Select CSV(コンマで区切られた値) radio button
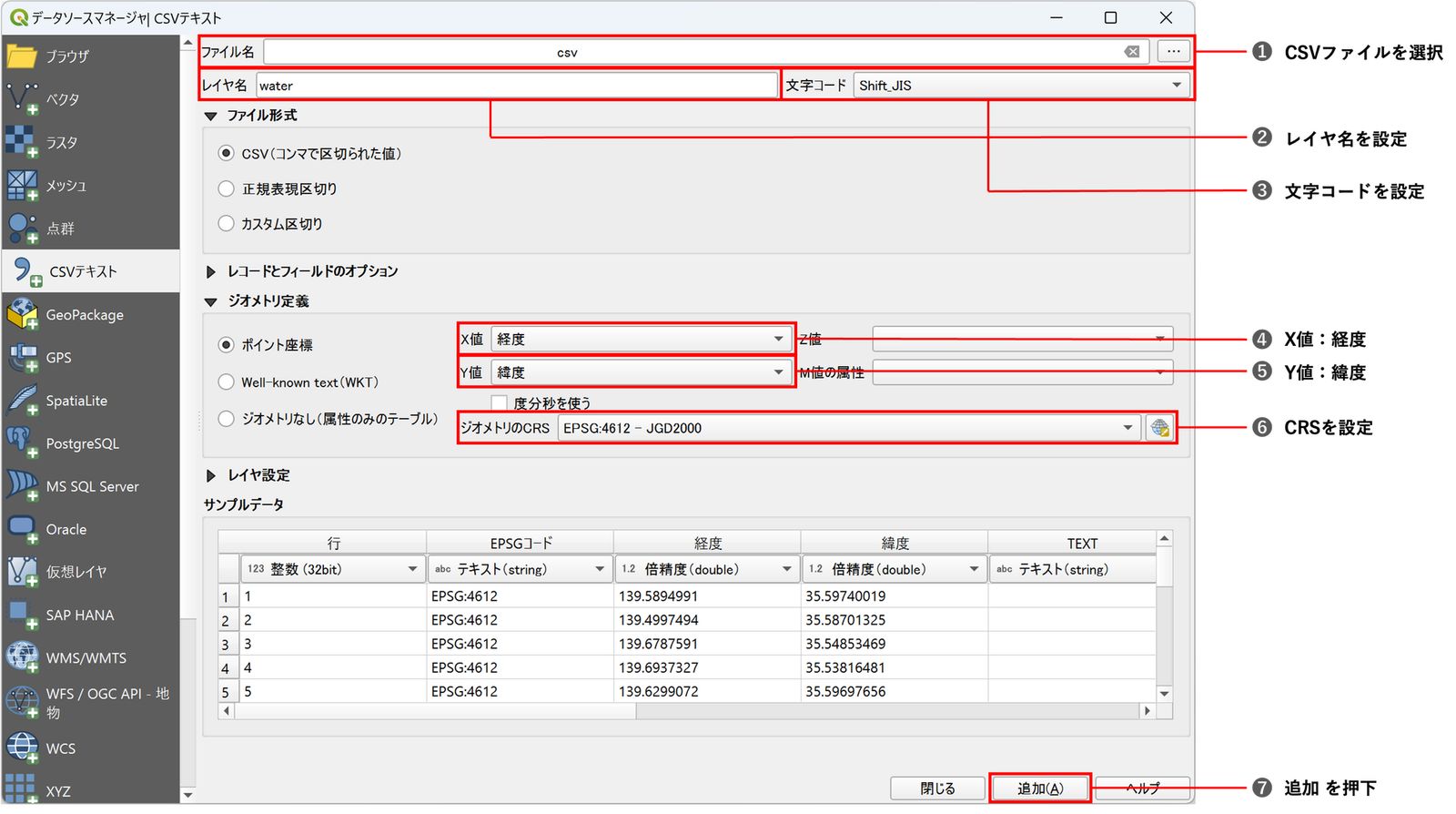Viewport: 1456px width, 814px height. click(227, 153)
